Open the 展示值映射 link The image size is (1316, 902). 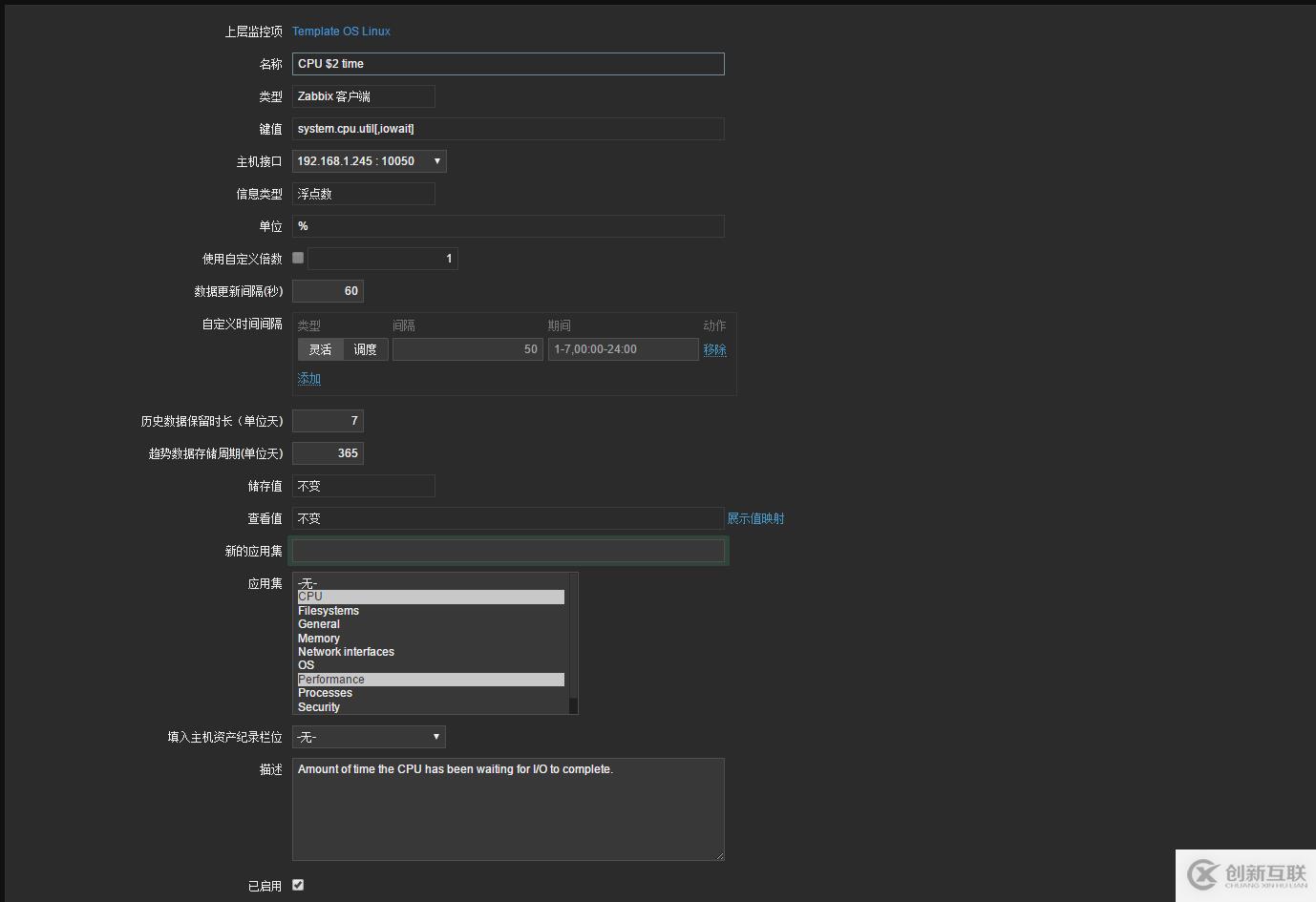tap(756, 518)
